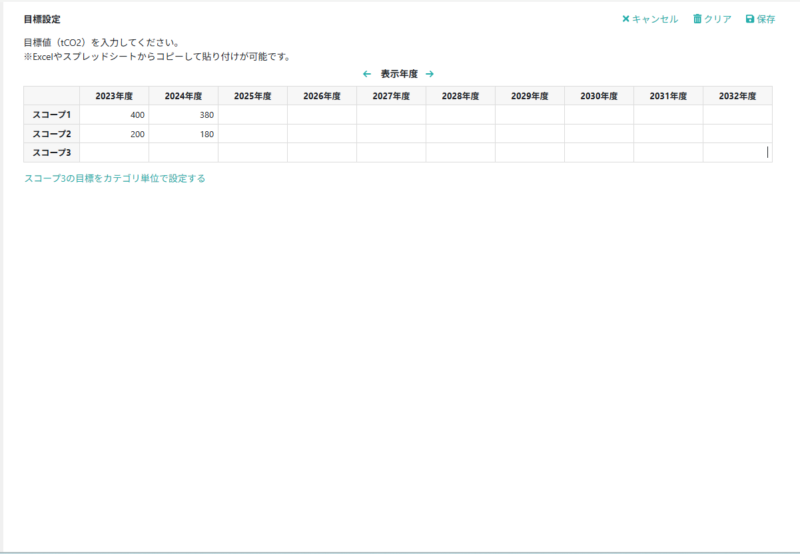This screenshot has width=800, height=554.
Task: Click the 目標設定 heading
Action: [x=42, y=19]
